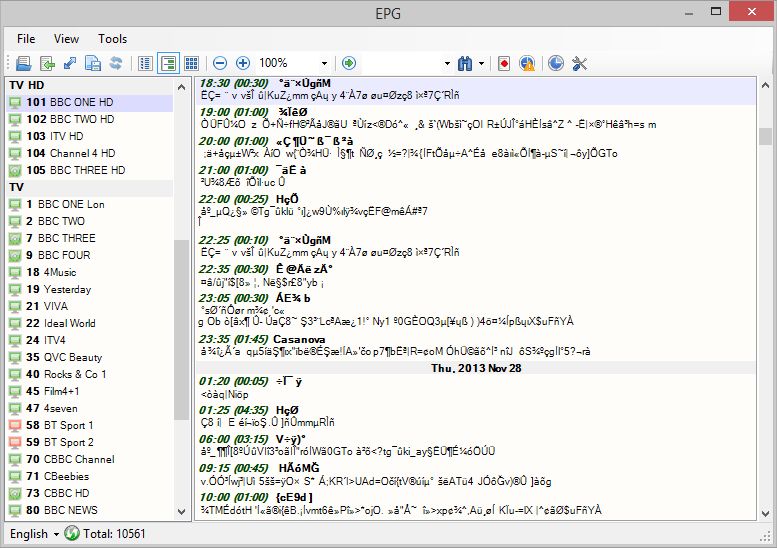Click the refresh arrows toolbar icon
The height and width of the screenshot is (548, 777).
pyautogui.click(x=116, y=63)
